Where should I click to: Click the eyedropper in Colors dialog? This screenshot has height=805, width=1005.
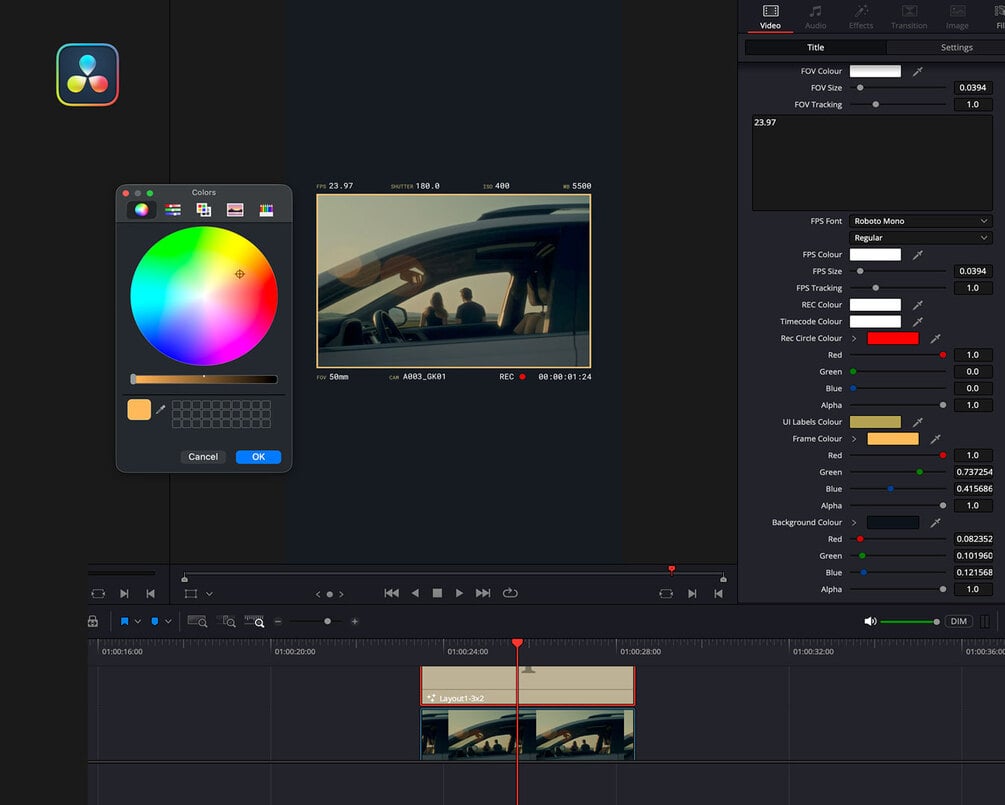161,409
